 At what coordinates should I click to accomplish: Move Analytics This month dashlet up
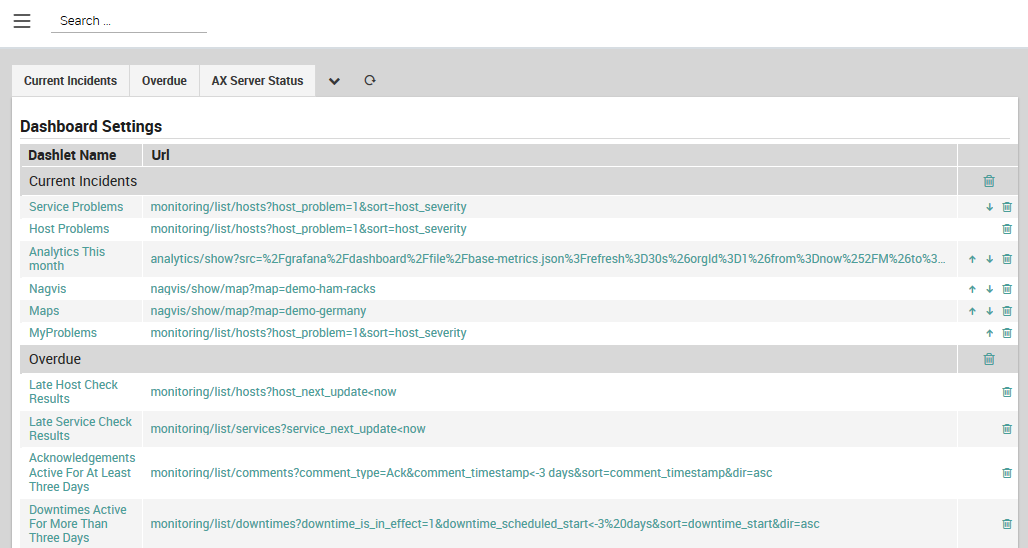[972, 259]
